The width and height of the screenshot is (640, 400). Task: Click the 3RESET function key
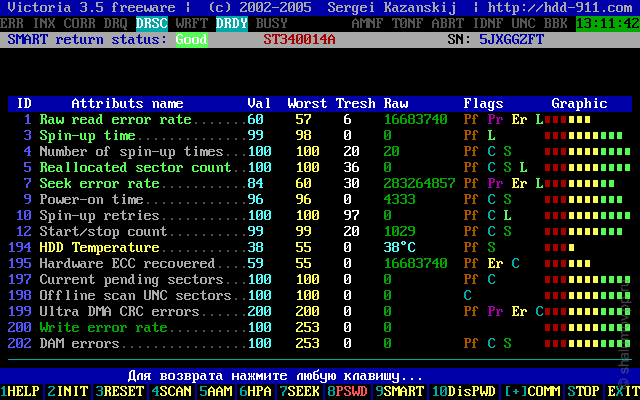tap(120, 391)
